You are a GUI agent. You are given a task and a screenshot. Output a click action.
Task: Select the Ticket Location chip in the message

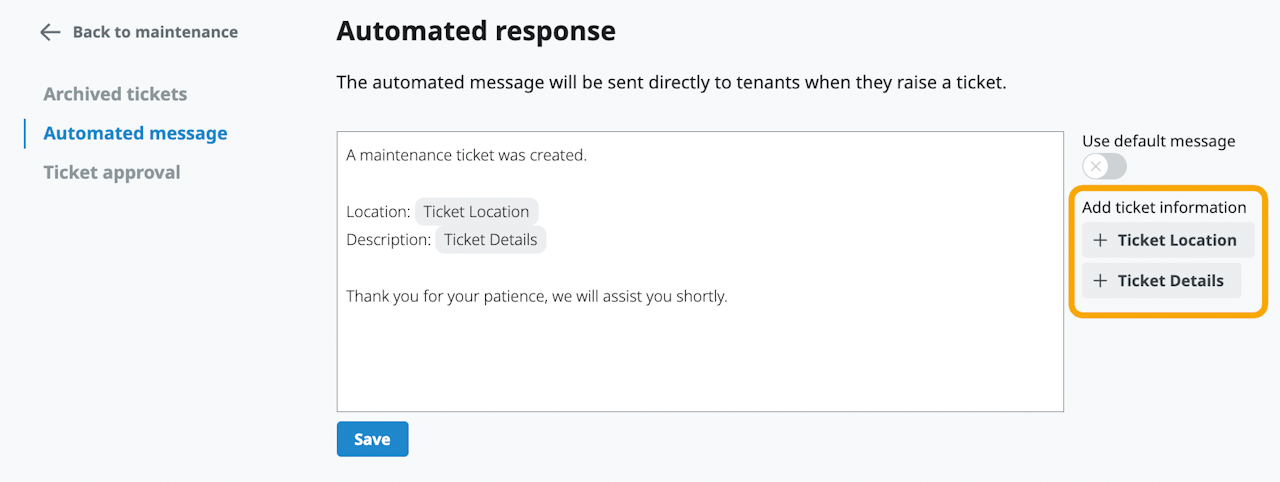pyautogui.click(x=476, y=212)
